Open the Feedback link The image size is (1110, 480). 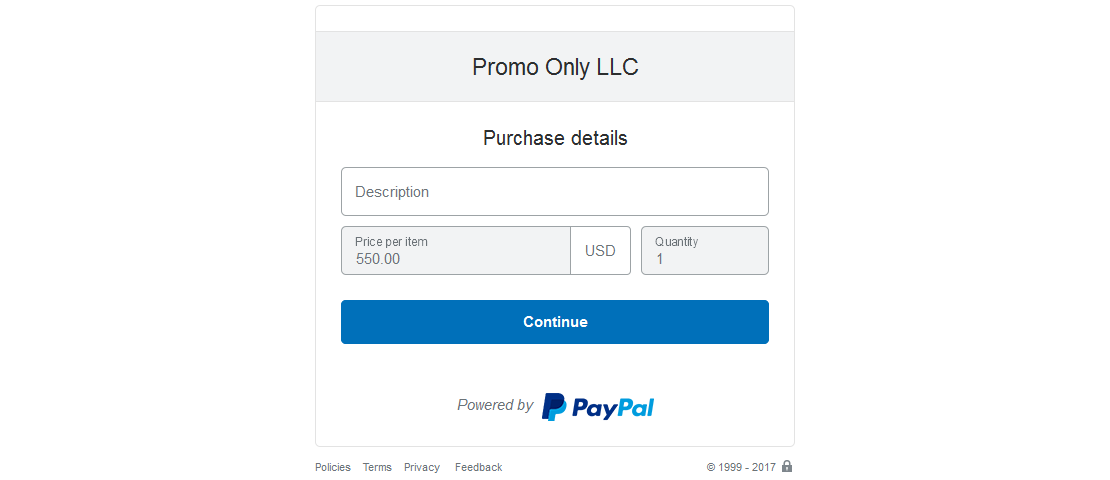[x=479, y=467]
